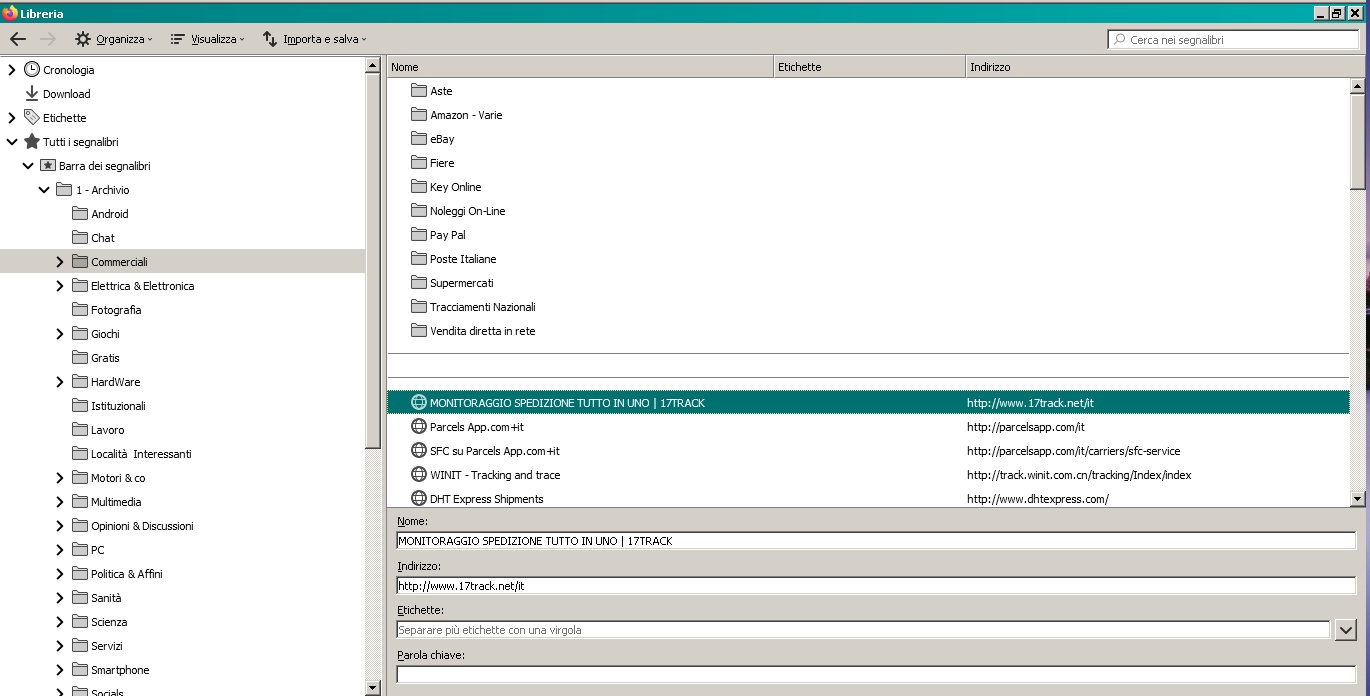Click the eBay folder icon
Viewport: 1370px width, 696px height.
click(x=419, y=138)
